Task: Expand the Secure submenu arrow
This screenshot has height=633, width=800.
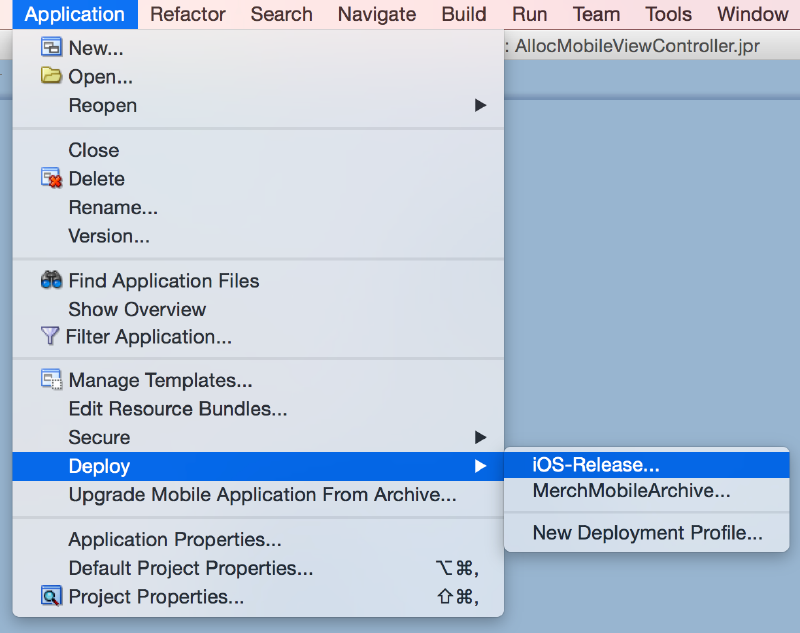Action: click(x=480, y=437)
